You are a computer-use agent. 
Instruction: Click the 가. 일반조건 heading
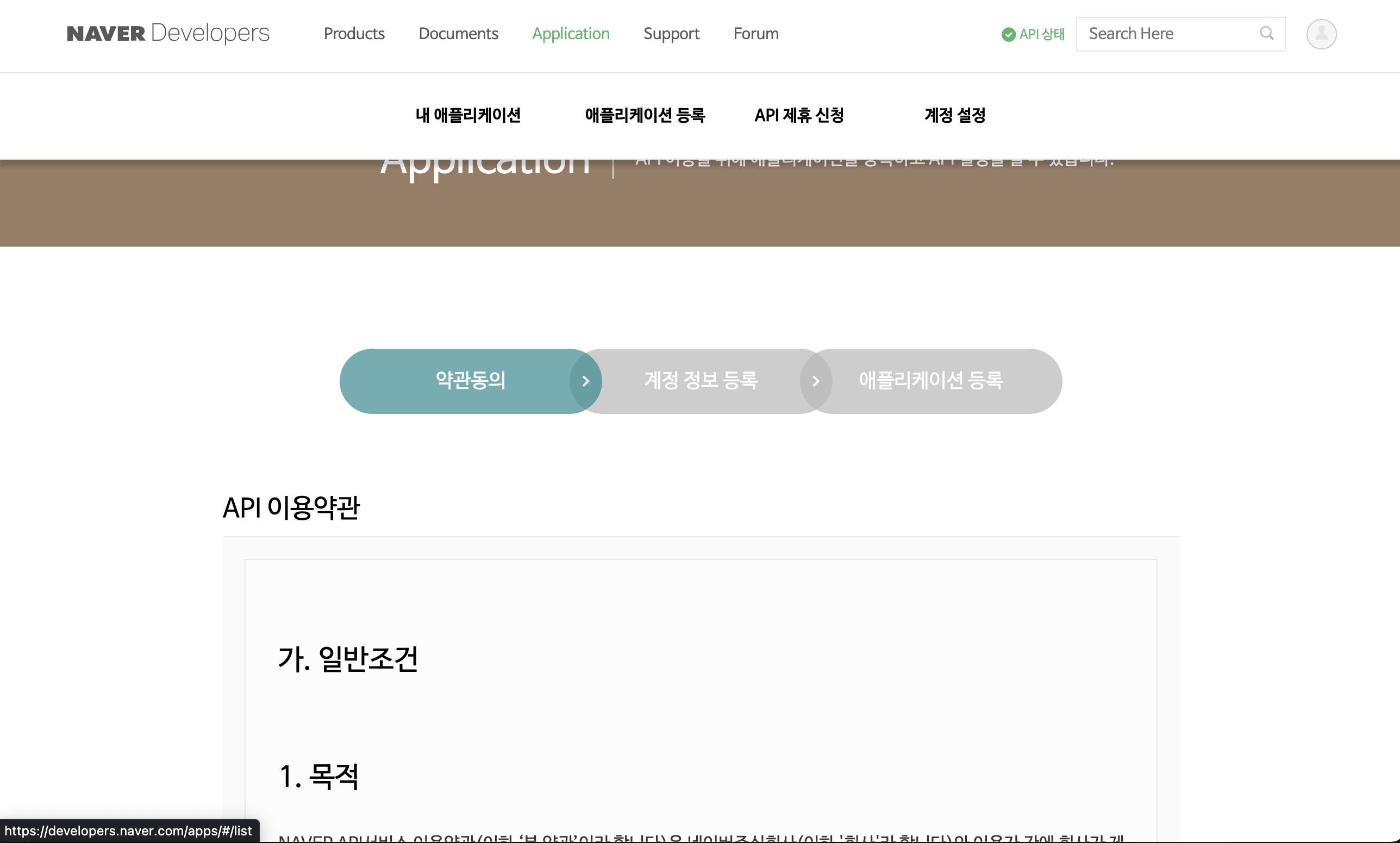pos(348,659)
